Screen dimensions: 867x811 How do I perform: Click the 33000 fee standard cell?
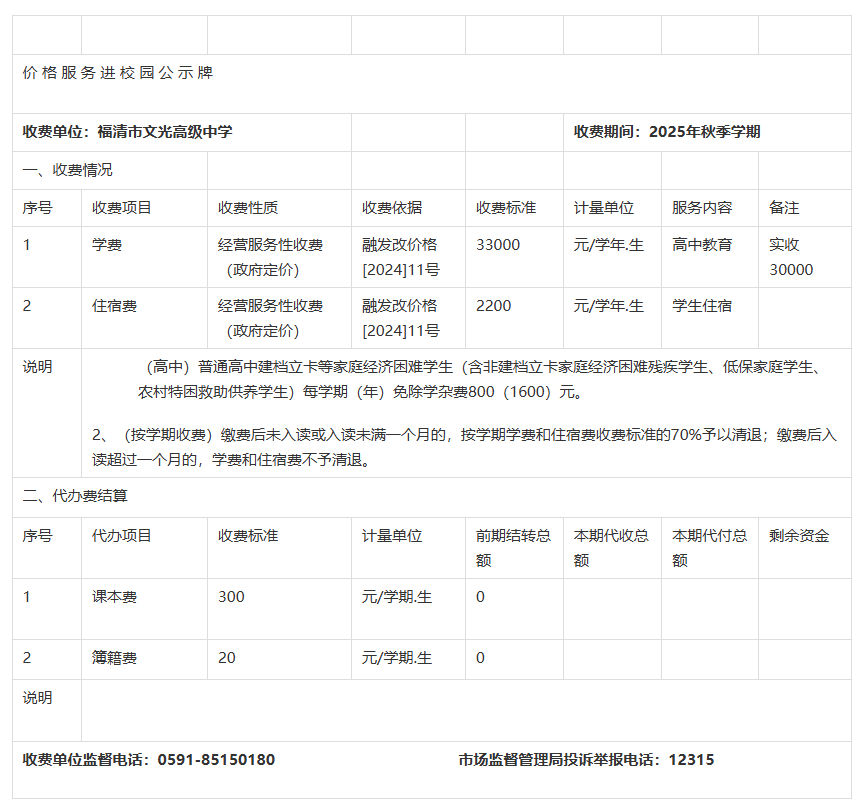(498, 245)
